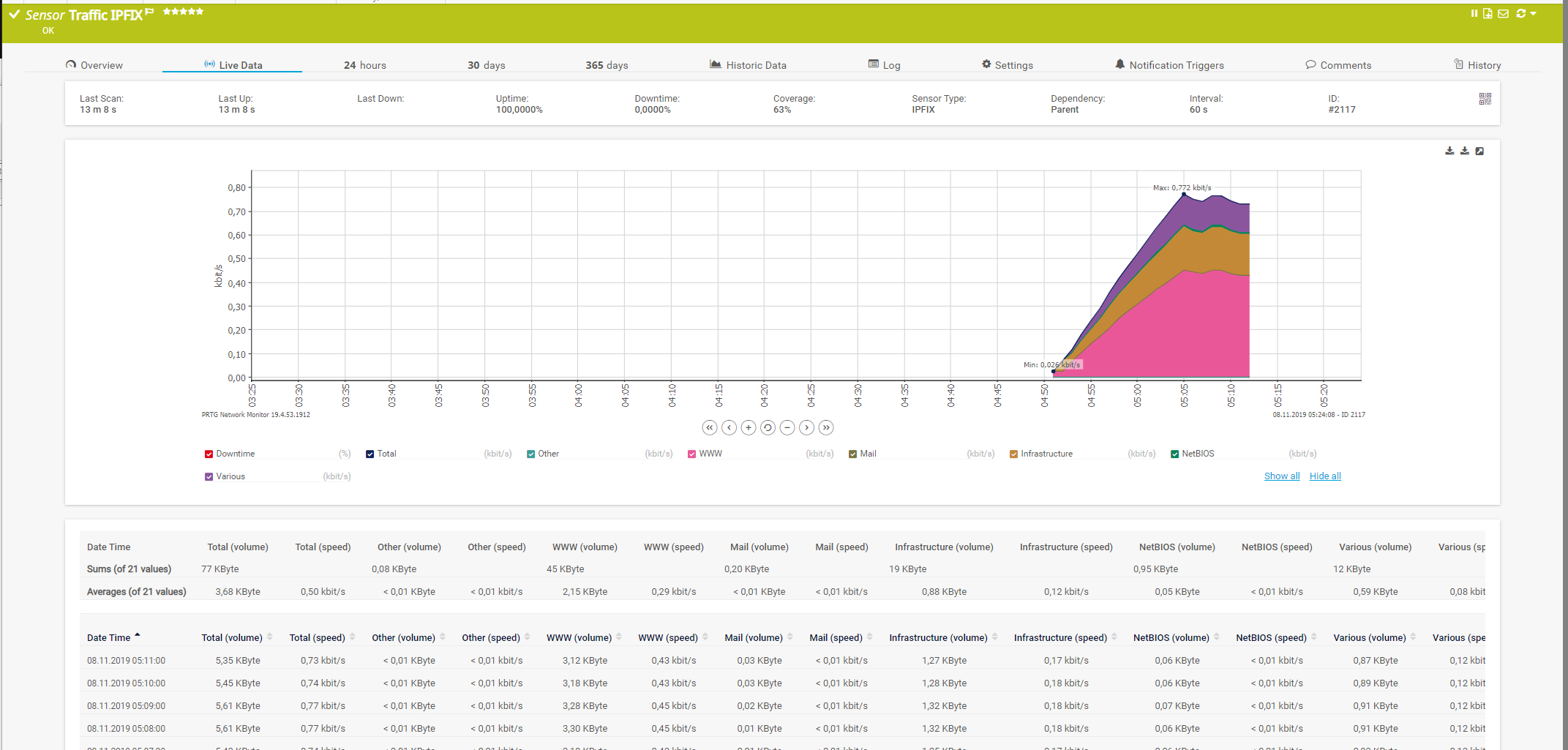Click the add-ticket page icon in the header
1568x750 pixels.
click(1488, 13)
